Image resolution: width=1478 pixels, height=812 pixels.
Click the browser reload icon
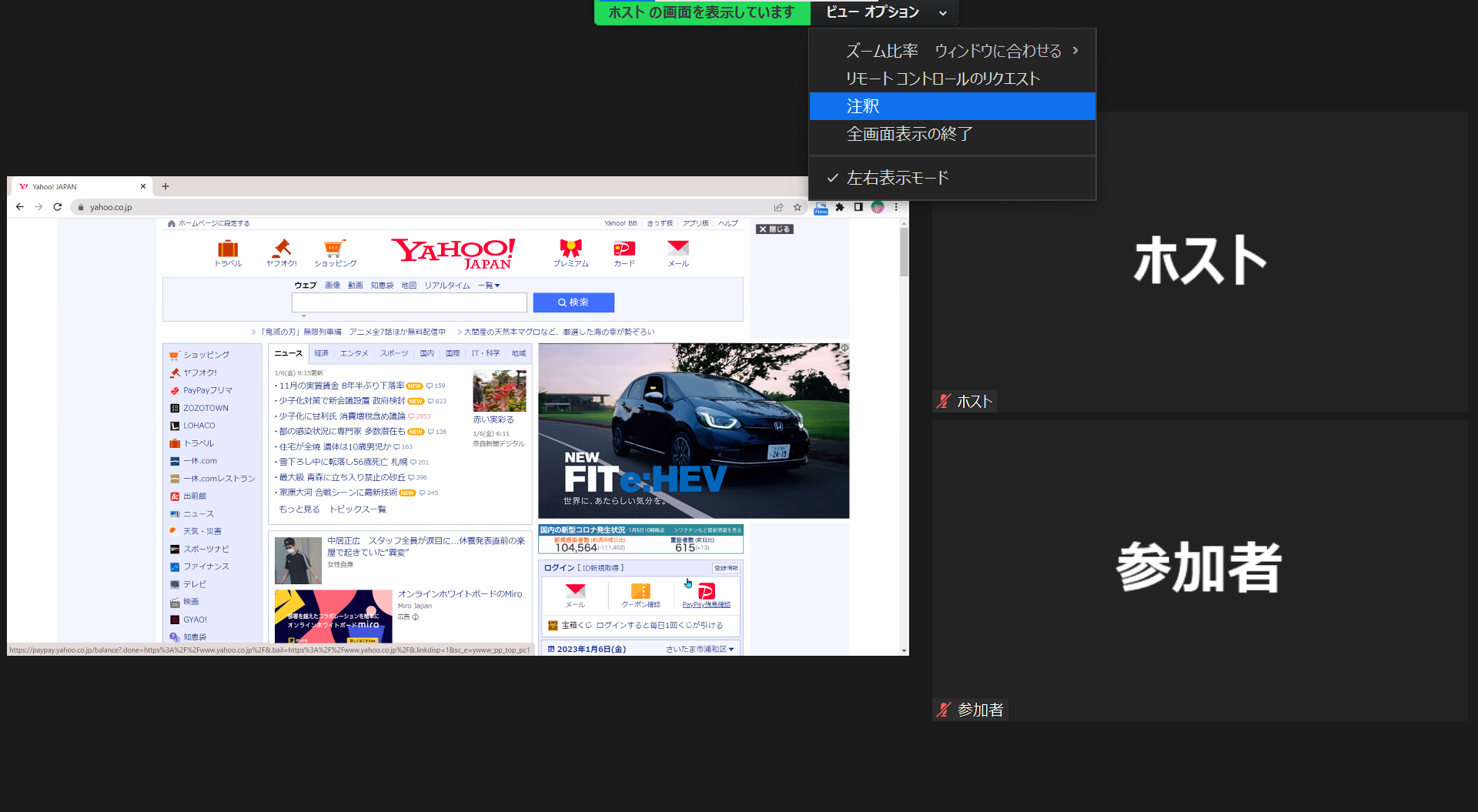pyautogui.click(x=58, y=207)
